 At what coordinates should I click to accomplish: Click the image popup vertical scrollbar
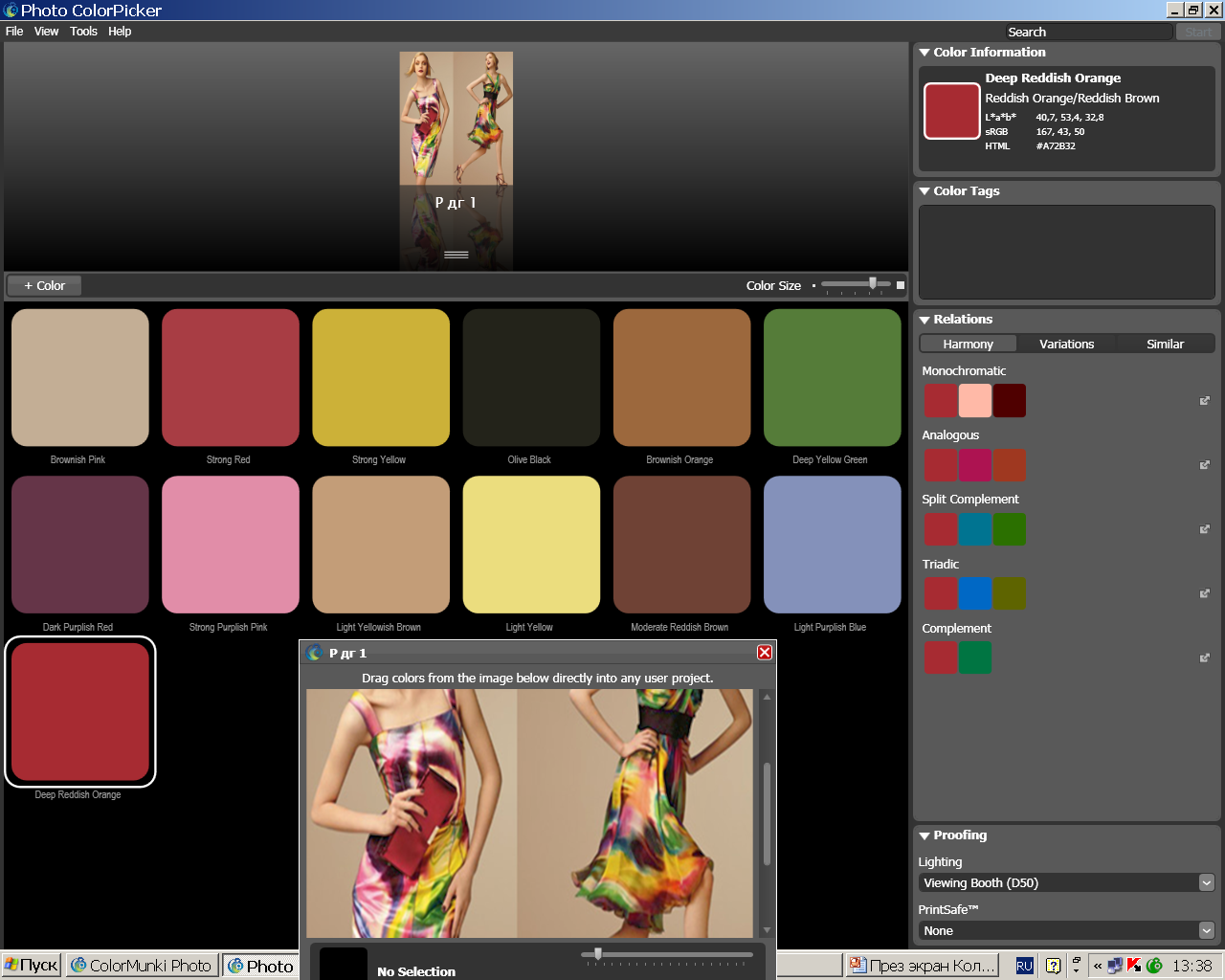tap(767, 813)
